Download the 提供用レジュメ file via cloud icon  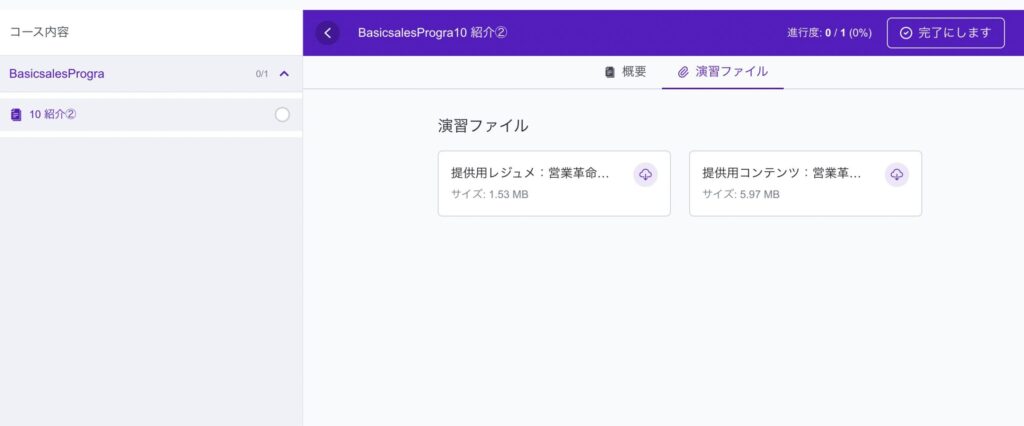[645, 175]
